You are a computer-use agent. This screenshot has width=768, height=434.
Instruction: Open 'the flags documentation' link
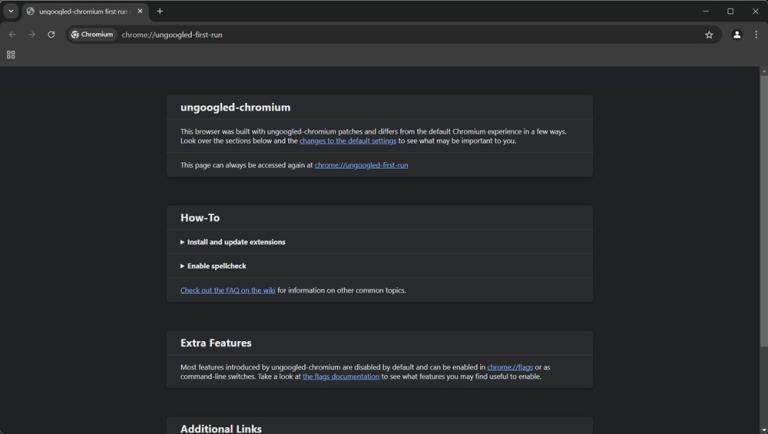tap(341, 377)
